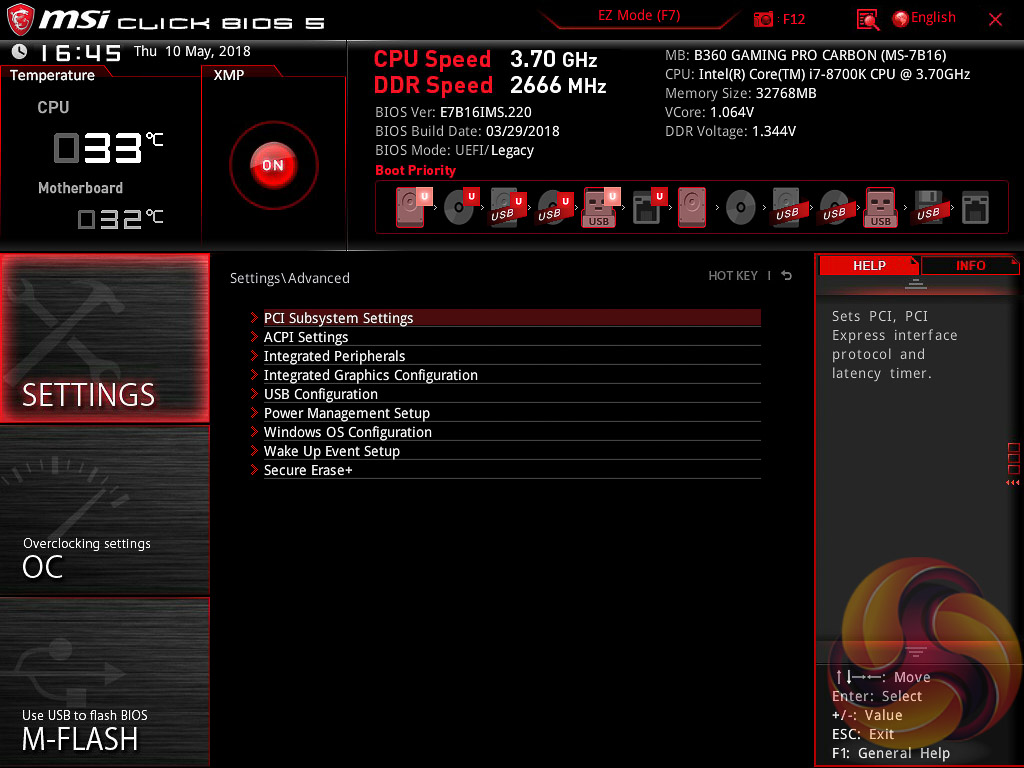Open the M-FLASH BIOS flashing panel
The image size is (1024, 768).
click(x=104, y=682)
